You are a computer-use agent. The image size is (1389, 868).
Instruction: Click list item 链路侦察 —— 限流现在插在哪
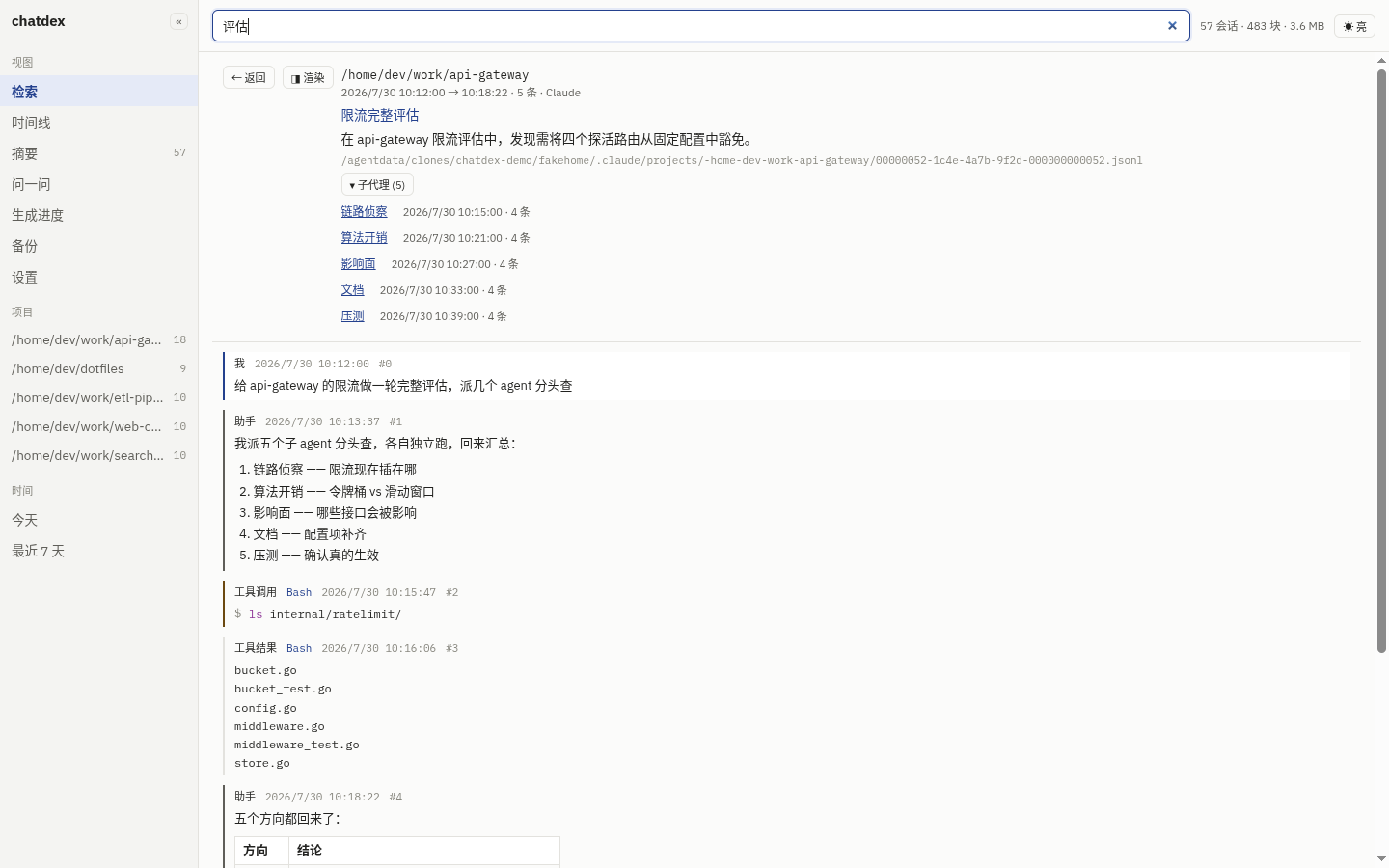tap(335, 470)
